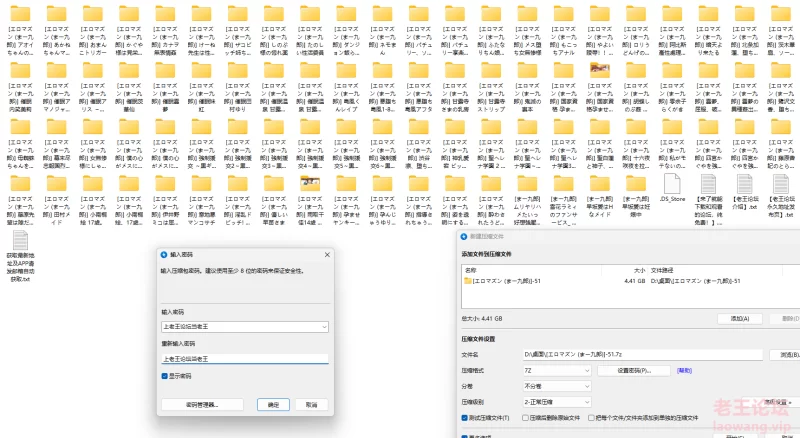800x438 pixels.
Task: Click the 文件名 archive path field
Action: (x=642, y=354)
